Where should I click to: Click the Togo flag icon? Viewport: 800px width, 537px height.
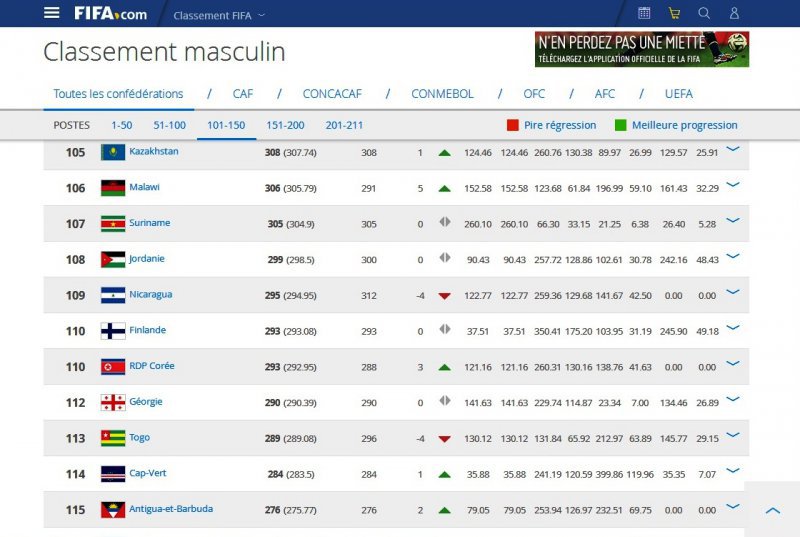pyautogui.click(x=113, y=438)
